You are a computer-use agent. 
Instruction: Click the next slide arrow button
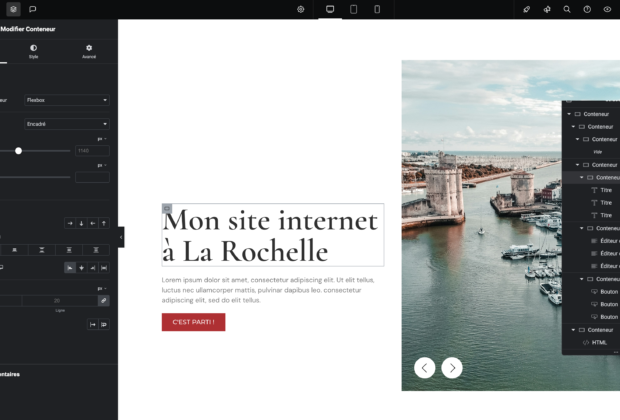(452, 368)
